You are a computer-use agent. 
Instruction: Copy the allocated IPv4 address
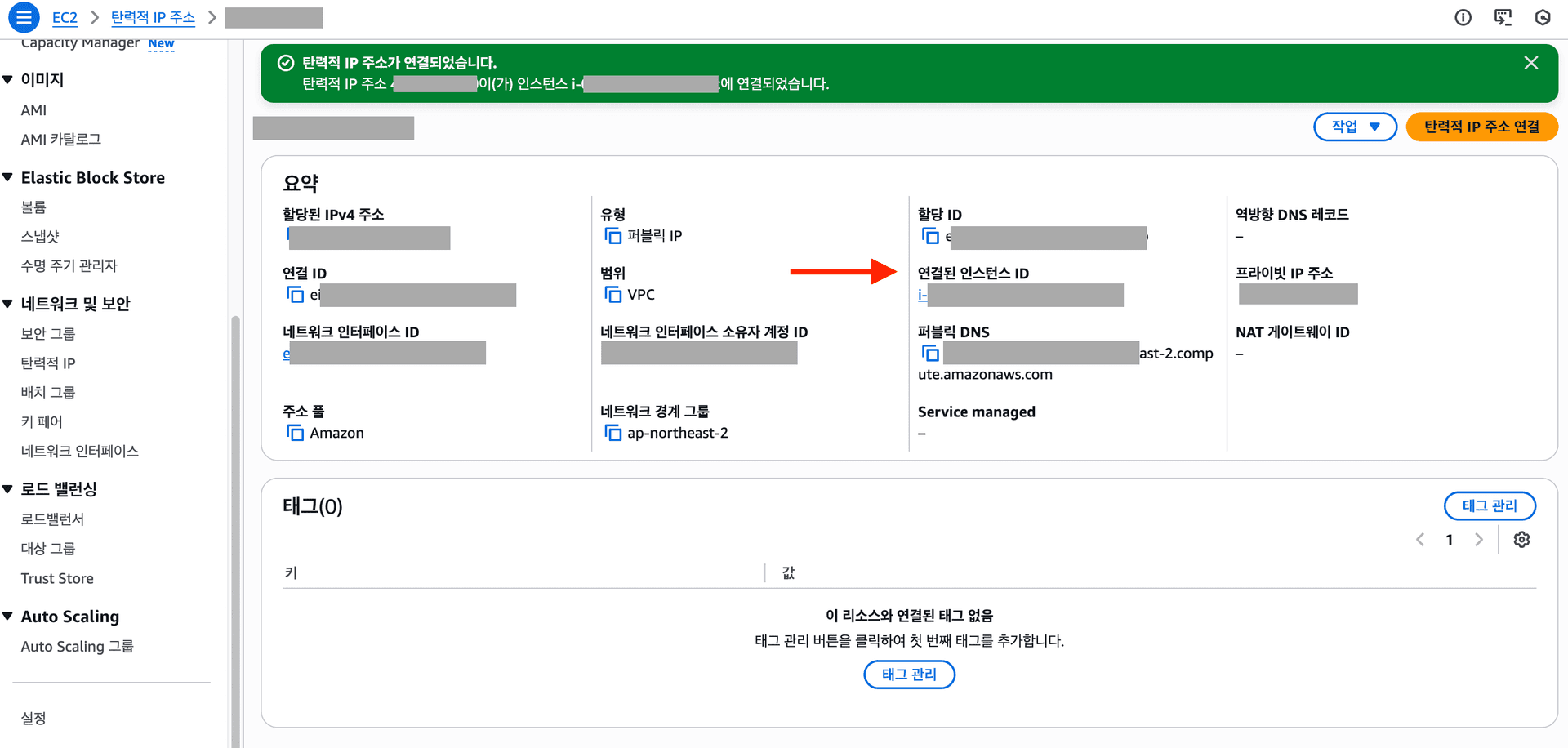(x=291, y=238)
